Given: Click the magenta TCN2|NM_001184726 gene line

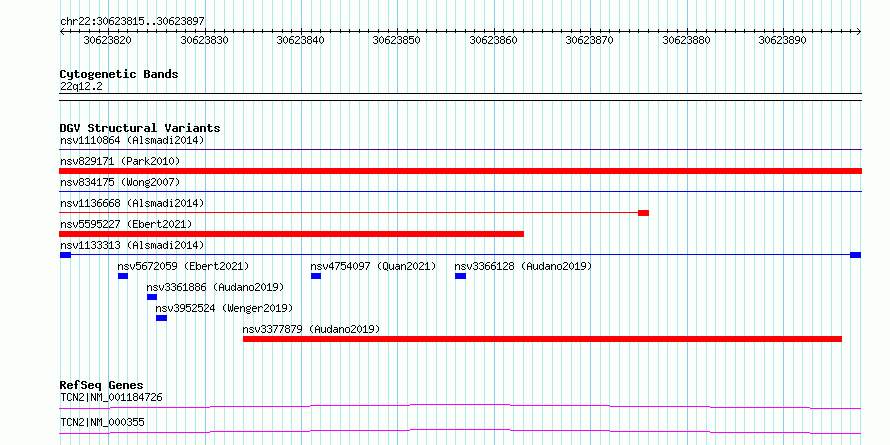Looking at the screenshot, I should click(460, 406).
